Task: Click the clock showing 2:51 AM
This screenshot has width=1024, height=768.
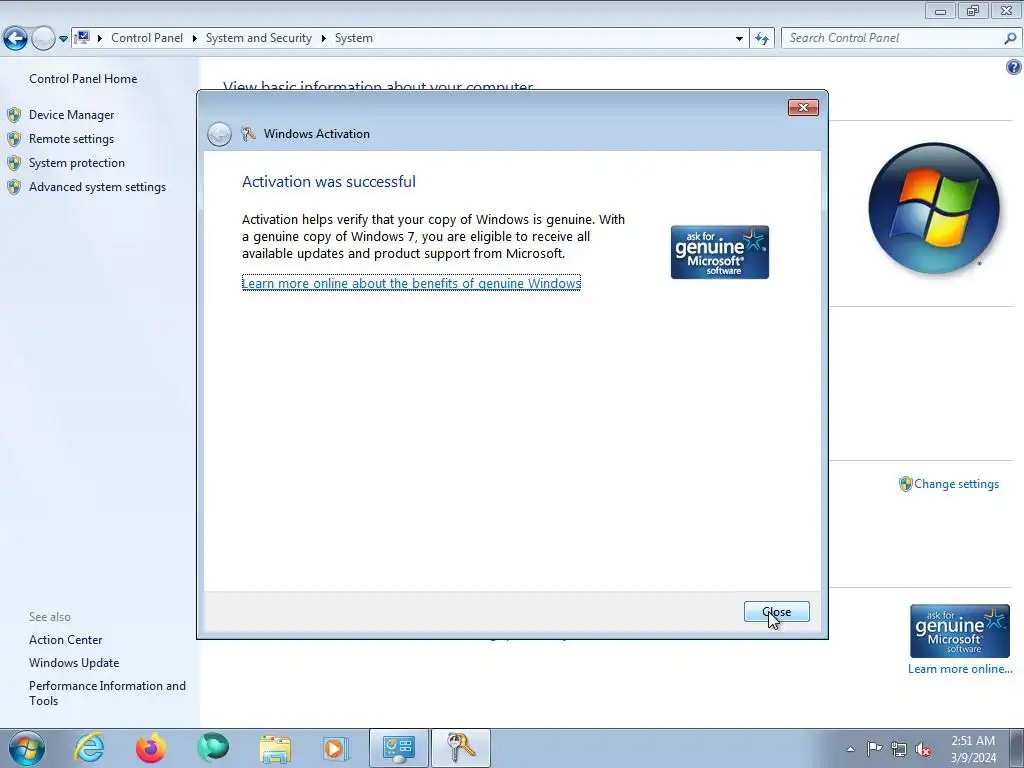Action: tap(973, 749)
